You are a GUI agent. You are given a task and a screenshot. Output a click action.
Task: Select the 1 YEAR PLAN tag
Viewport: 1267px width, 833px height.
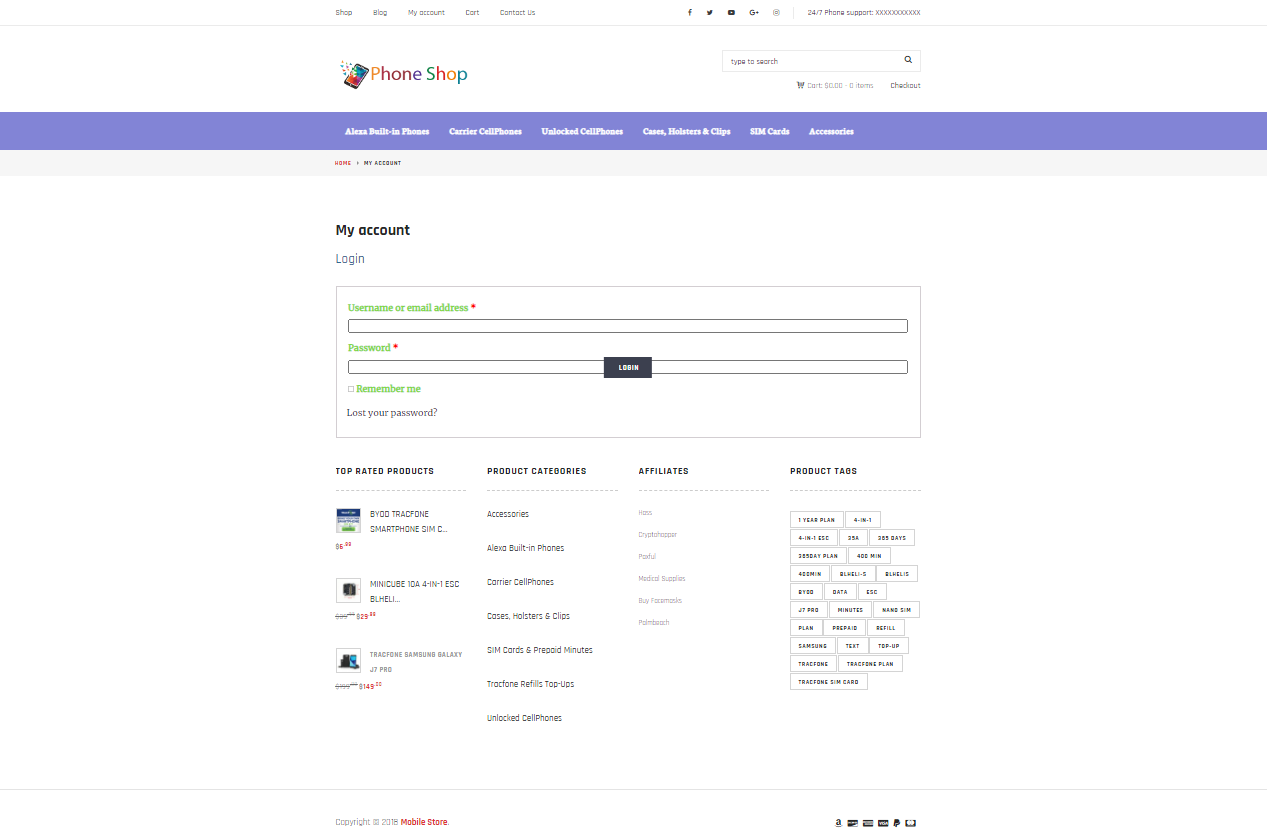coord(817,520)
